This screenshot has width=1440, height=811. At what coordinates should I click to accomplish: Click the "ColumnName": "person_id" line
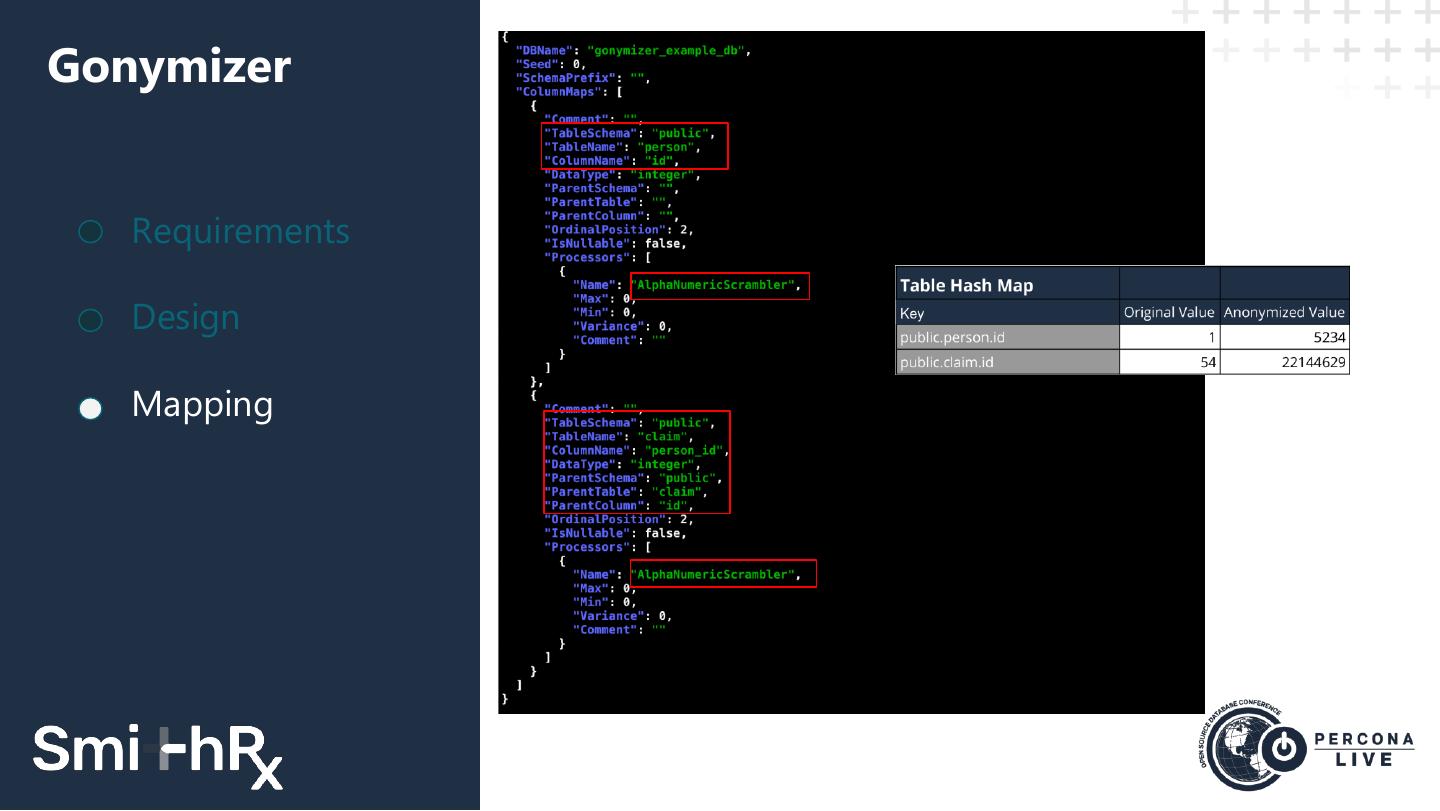click(636, 451)
